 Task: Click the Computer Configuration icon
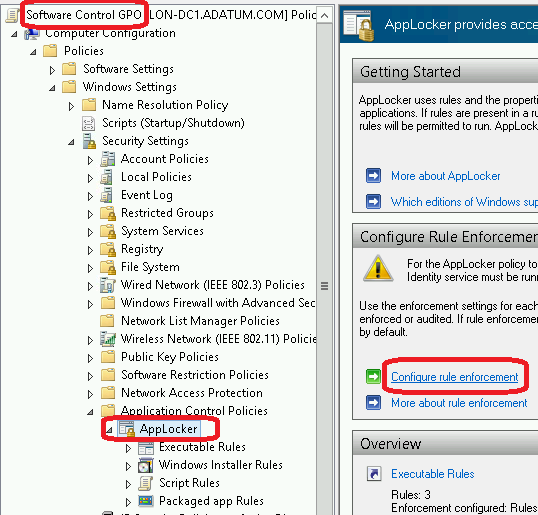(x=32, y=34)
